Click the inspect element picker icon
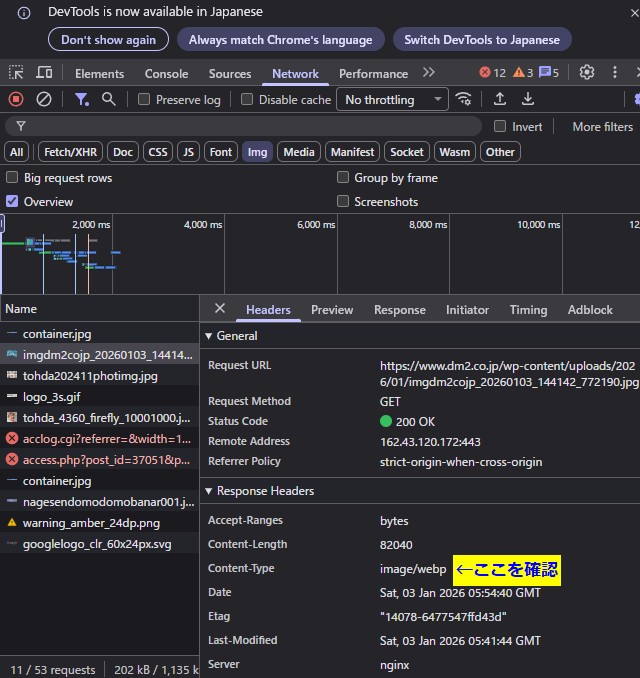This screenshot has width=640, height=678. pos(16,73)
